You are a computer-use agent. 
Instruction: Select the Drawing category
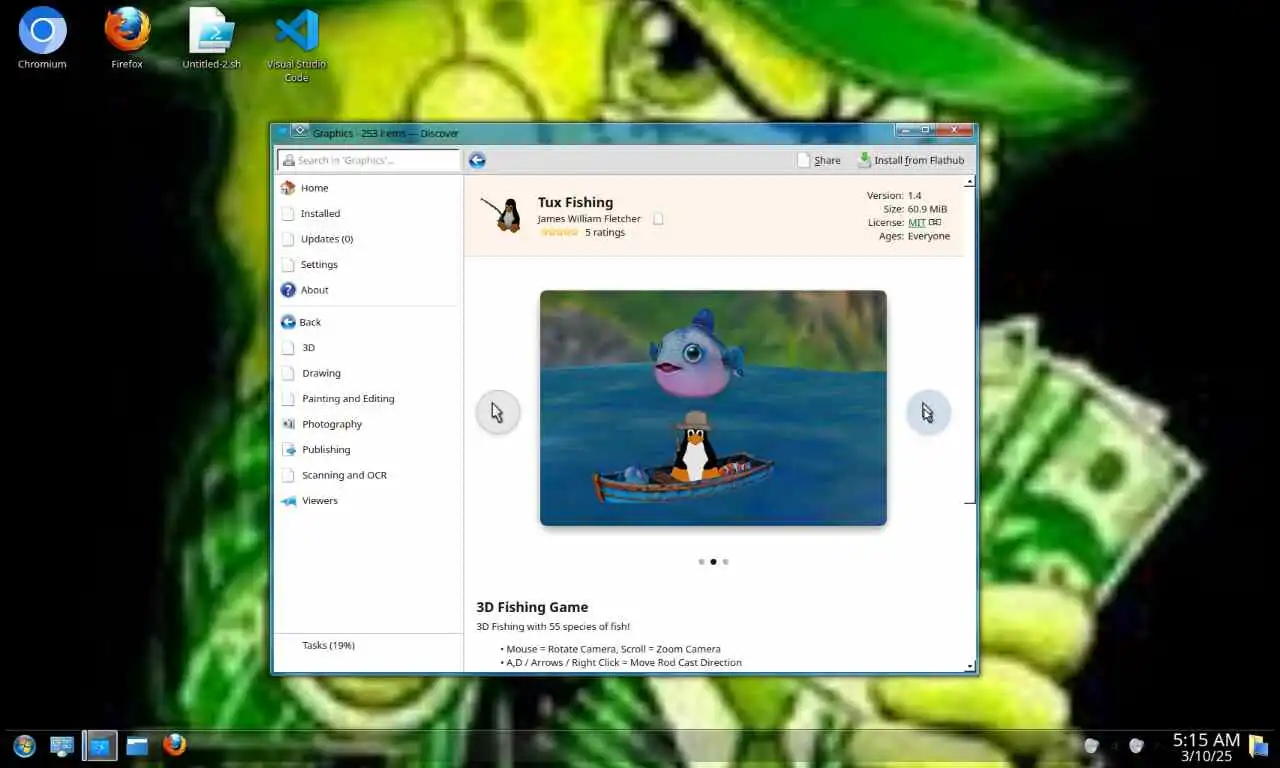click(x=366, y=373)
